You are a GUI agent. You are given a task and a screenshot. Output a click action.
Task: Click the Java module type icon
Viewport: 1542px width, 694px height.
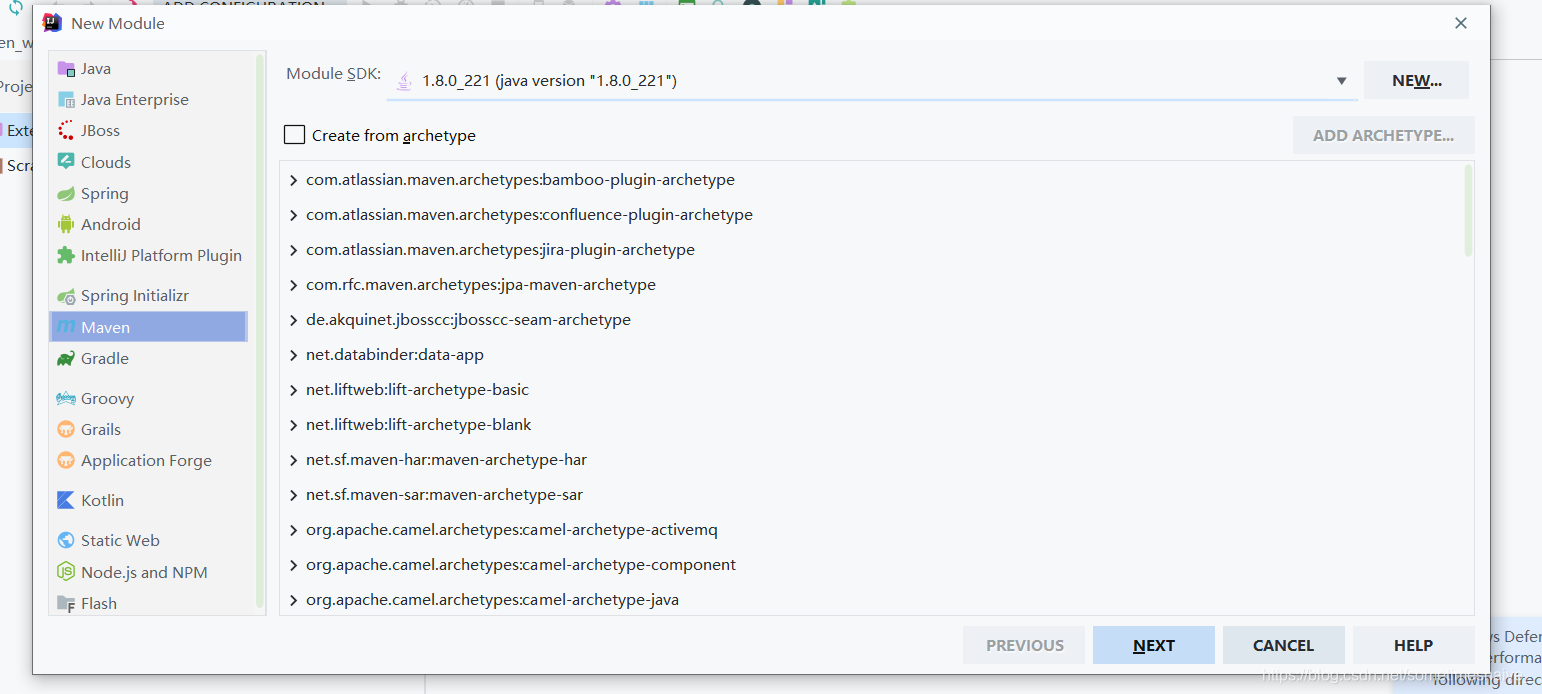(x=66, y=69)
